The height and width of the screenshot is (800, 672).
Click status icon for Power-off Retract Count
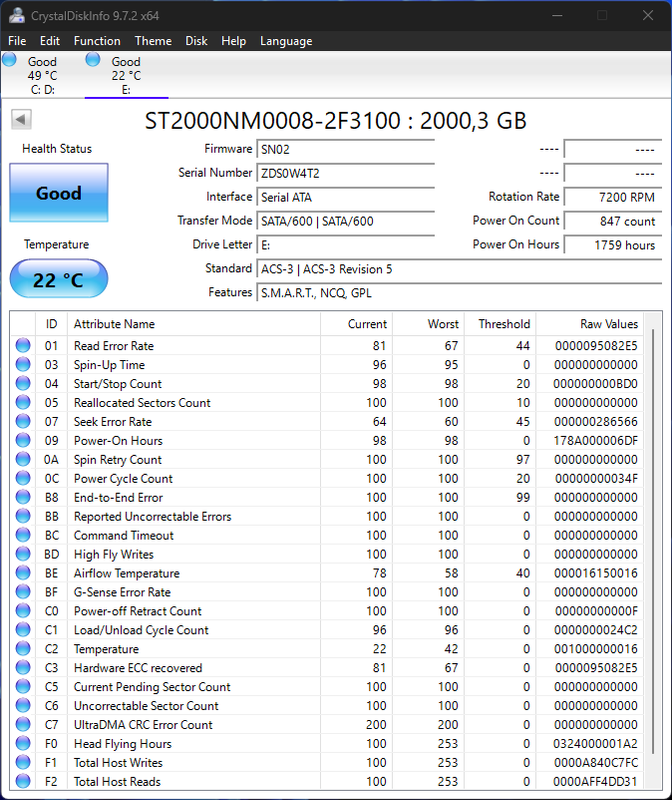point(23,611)
